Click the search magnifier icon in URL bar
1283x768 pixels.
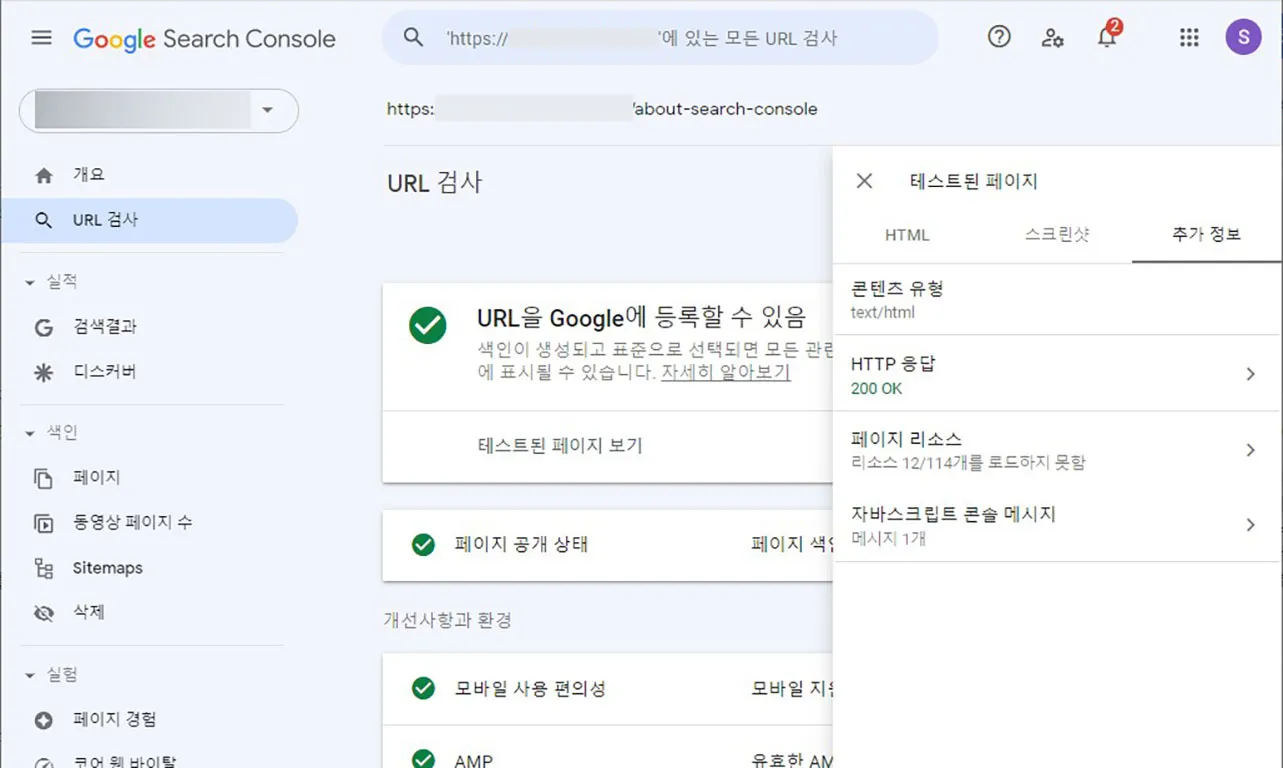(x=413, y=38)
